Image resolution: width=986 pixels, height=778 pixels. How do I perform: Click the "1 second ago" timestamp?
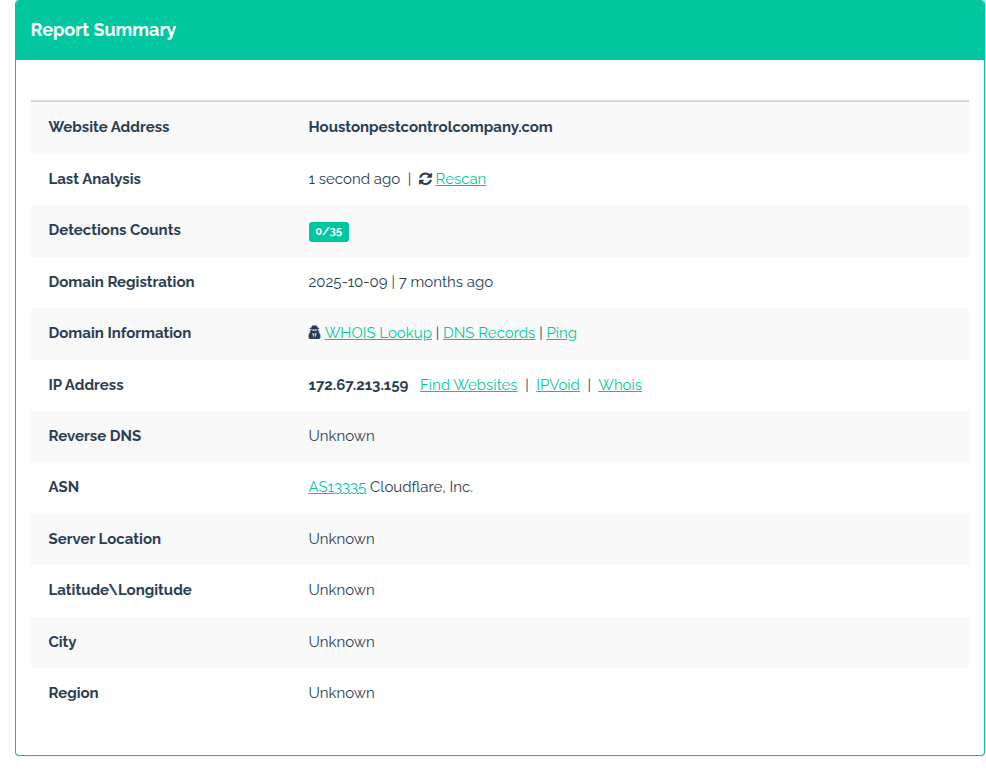[x=354, y=179]
